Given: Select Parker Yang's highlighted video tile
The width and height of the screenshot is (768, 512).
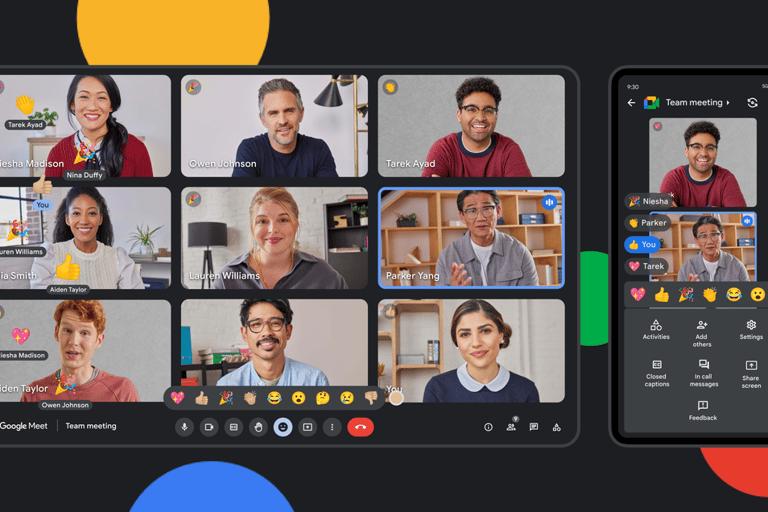Looking at the screenshot, I should point(471,238).
